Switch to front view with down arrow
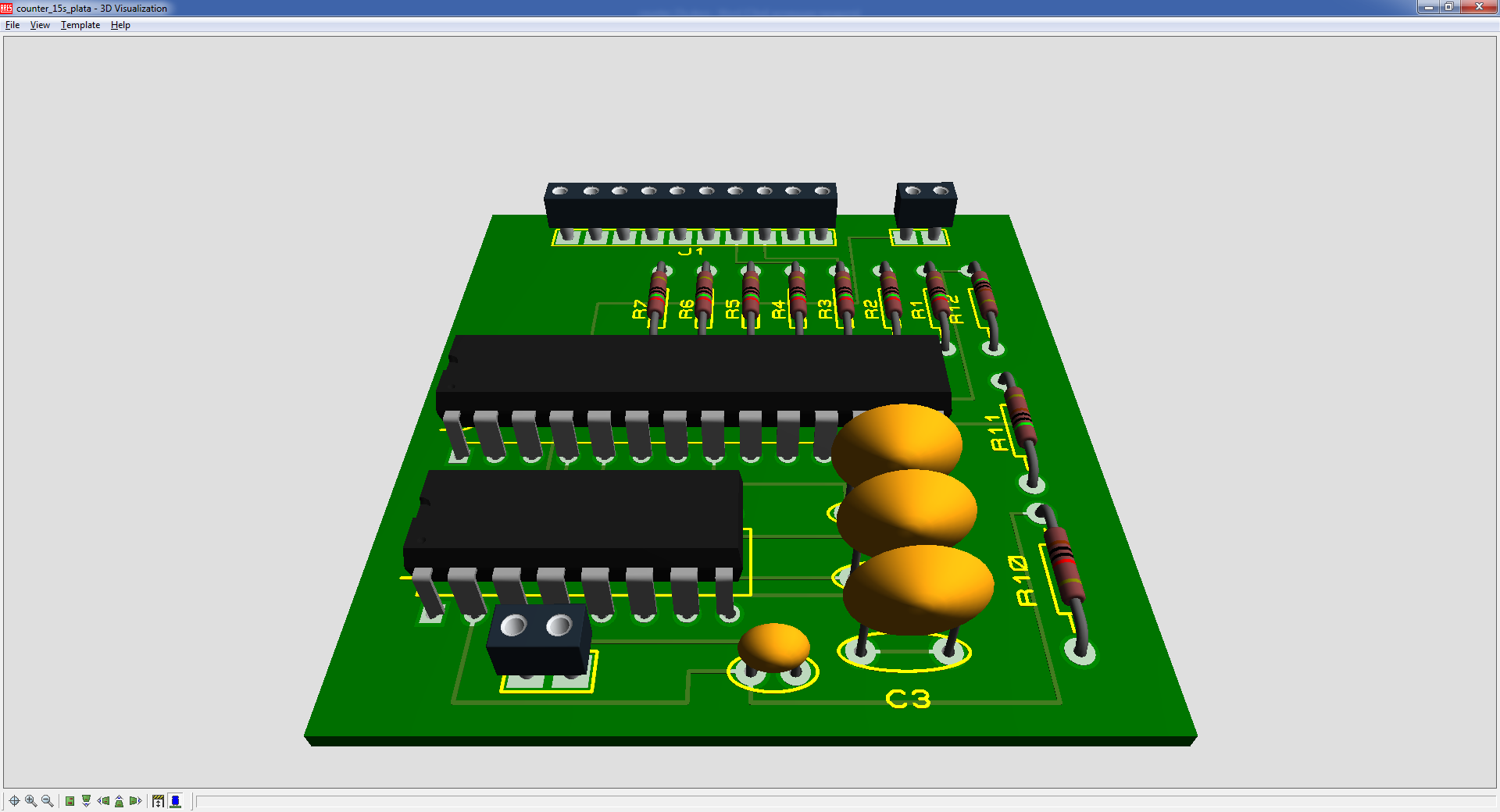Screen dimensions: 1500x812 [x=86, y=800]
